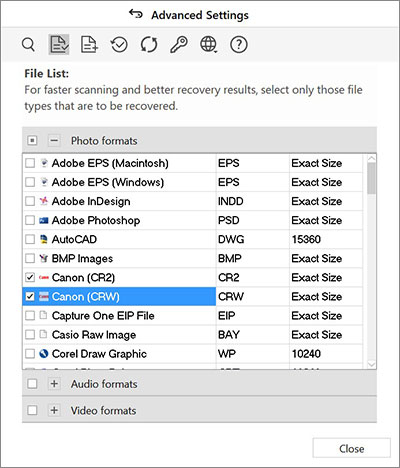This screenshot has width=400, height=468.
Task: Click the 10240 size value
Action: click(306, 354)
